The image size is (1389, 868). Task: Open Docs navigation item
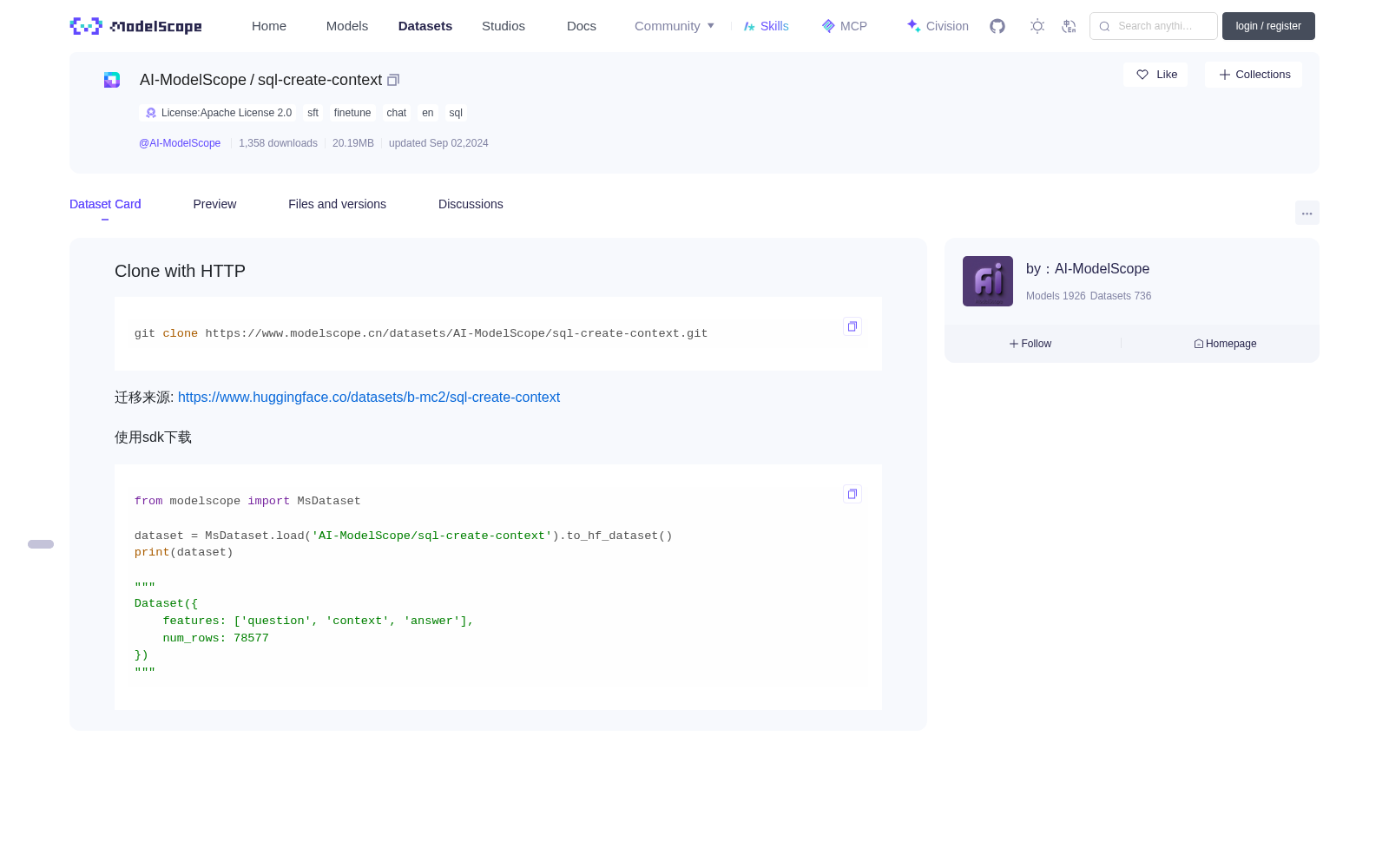click(582, 26)
